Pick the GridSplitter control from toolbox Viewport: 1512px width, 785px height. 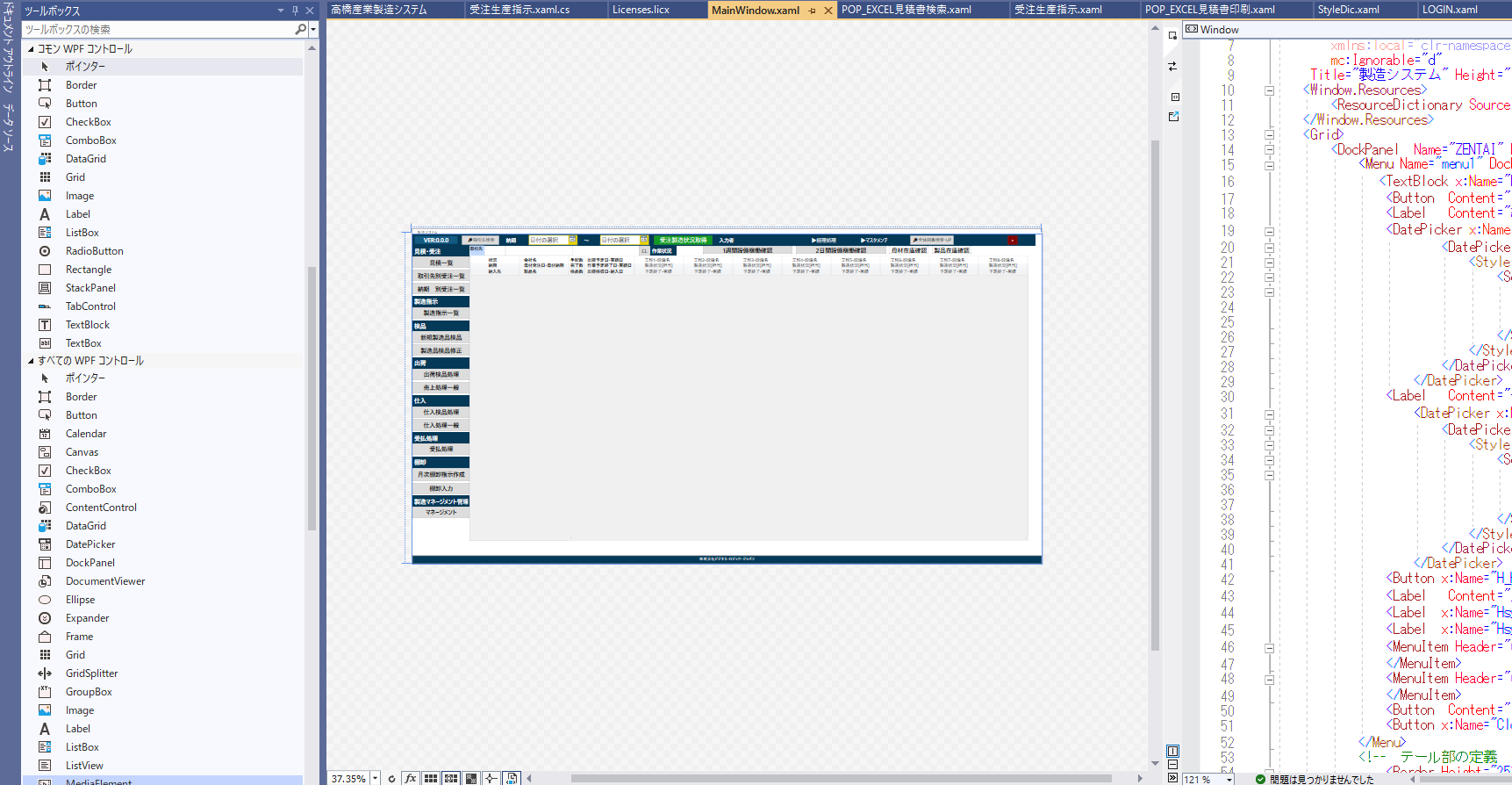pyautogui.click(x=91, y=673)
